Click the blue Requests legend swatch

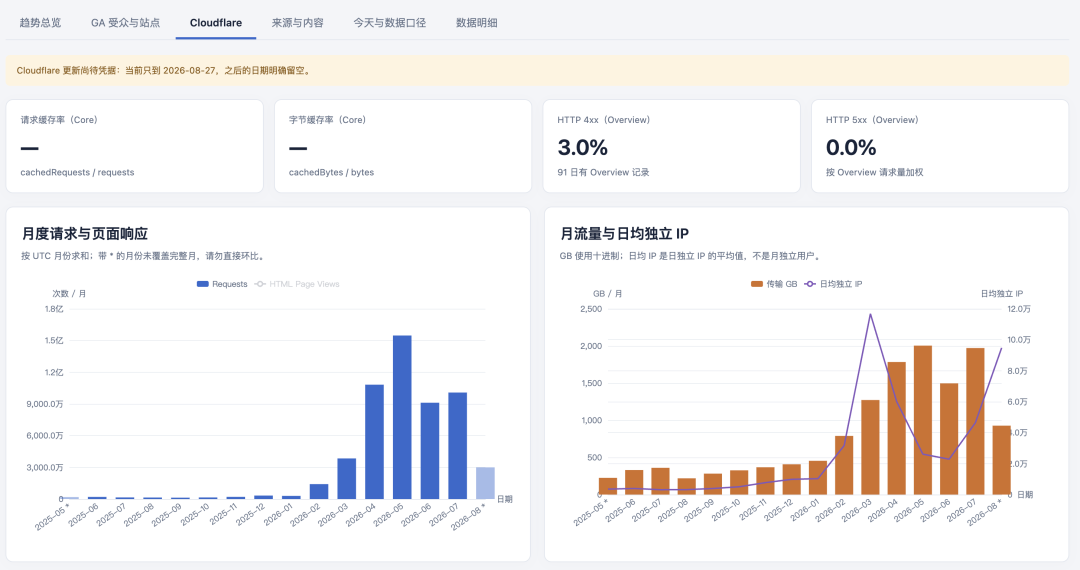202,284
